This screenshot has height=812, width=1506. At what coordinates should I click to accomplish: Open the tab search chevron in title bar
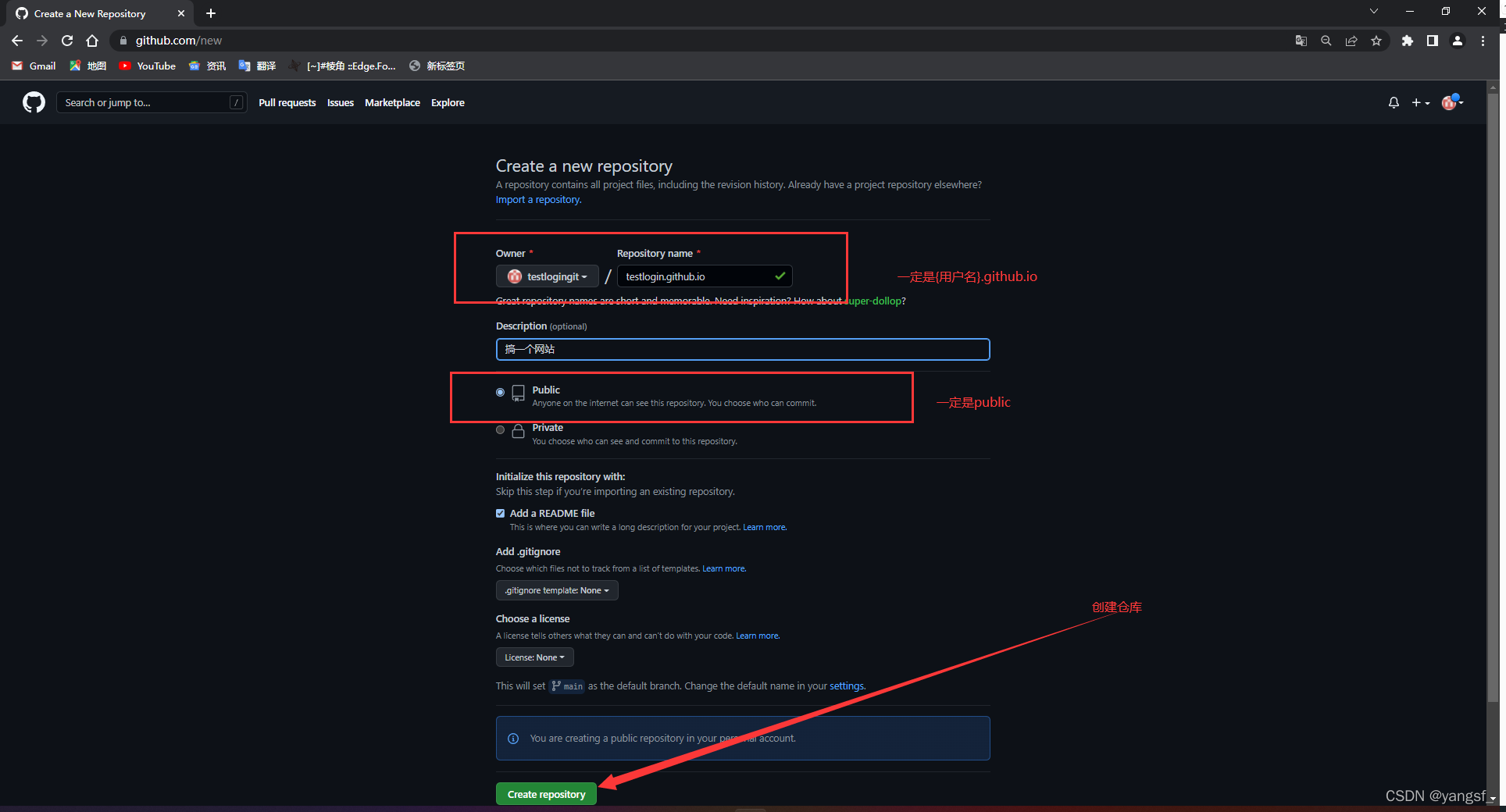tap(1374, 11)
